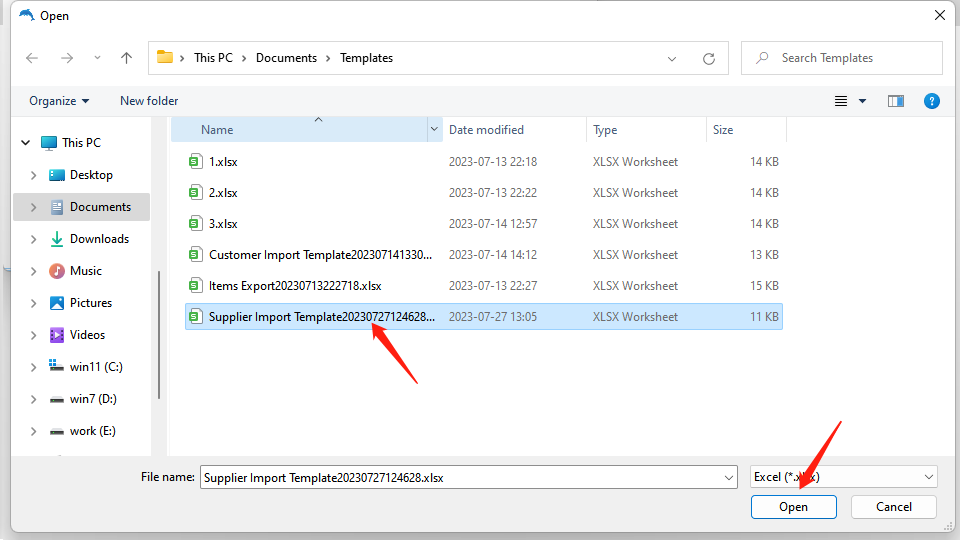Open address bar history dropdown
The height and width of the screenshot is (540, 960).
click(673, 58)
